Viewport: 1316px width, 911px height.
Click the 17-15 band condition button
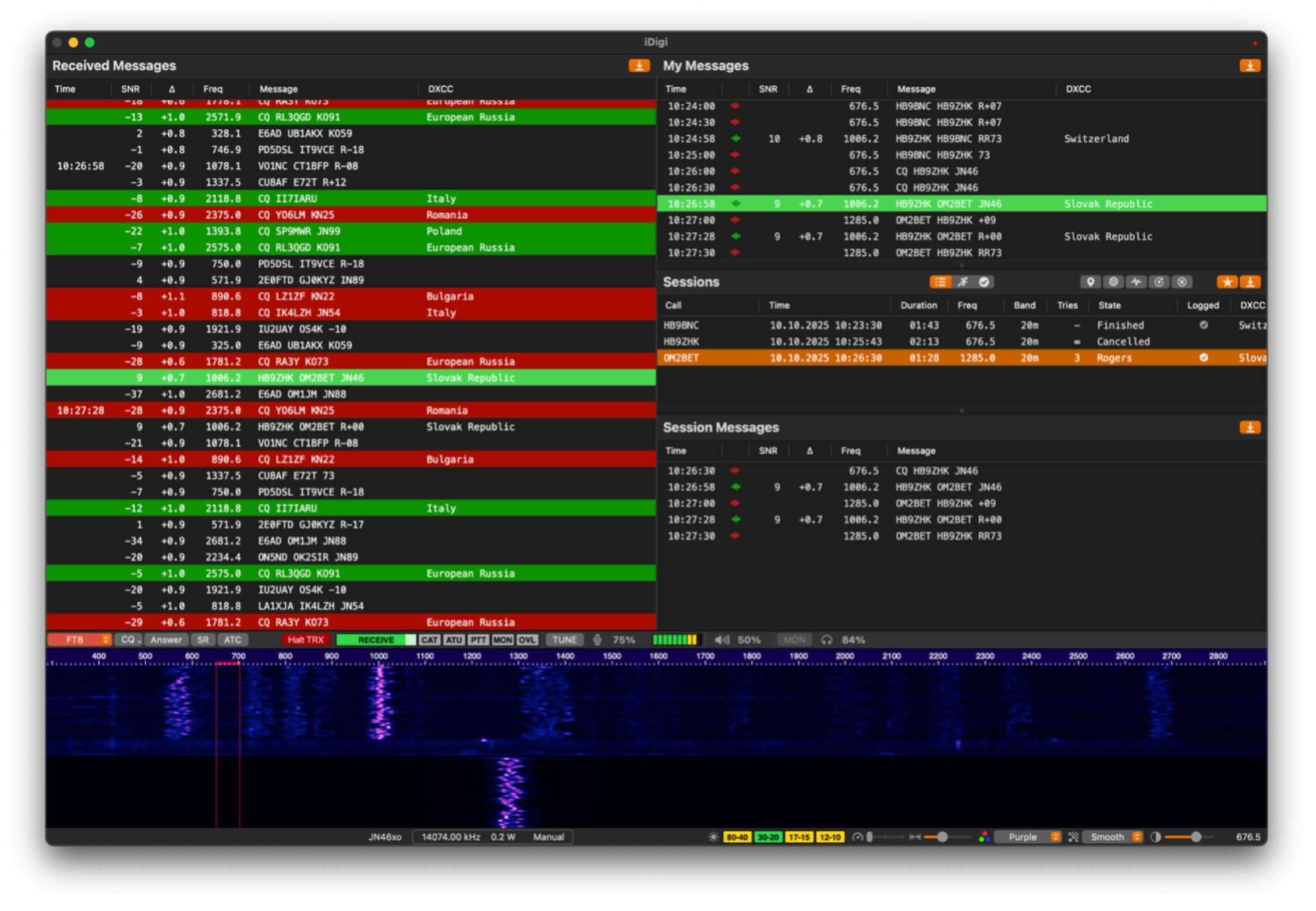click(799, 837)
